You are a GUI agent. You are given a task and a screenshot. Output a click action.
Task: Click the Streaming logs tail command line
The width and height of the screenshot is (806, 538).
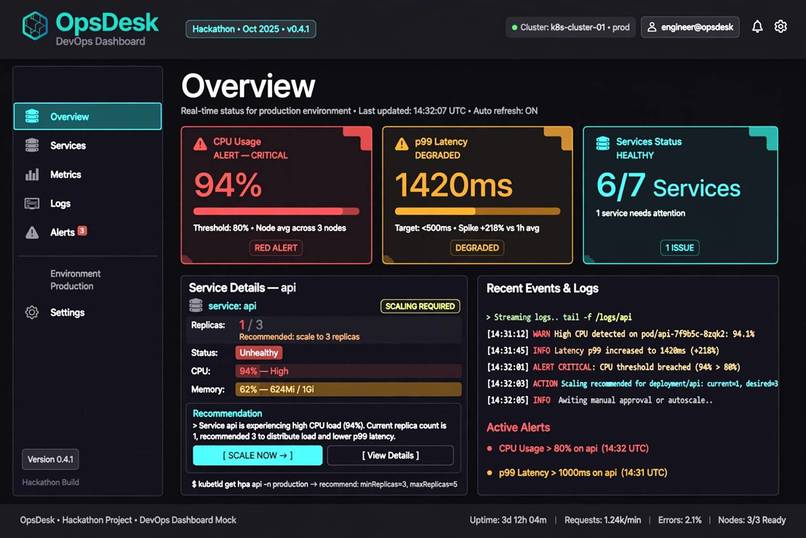[x=559, y=317]
